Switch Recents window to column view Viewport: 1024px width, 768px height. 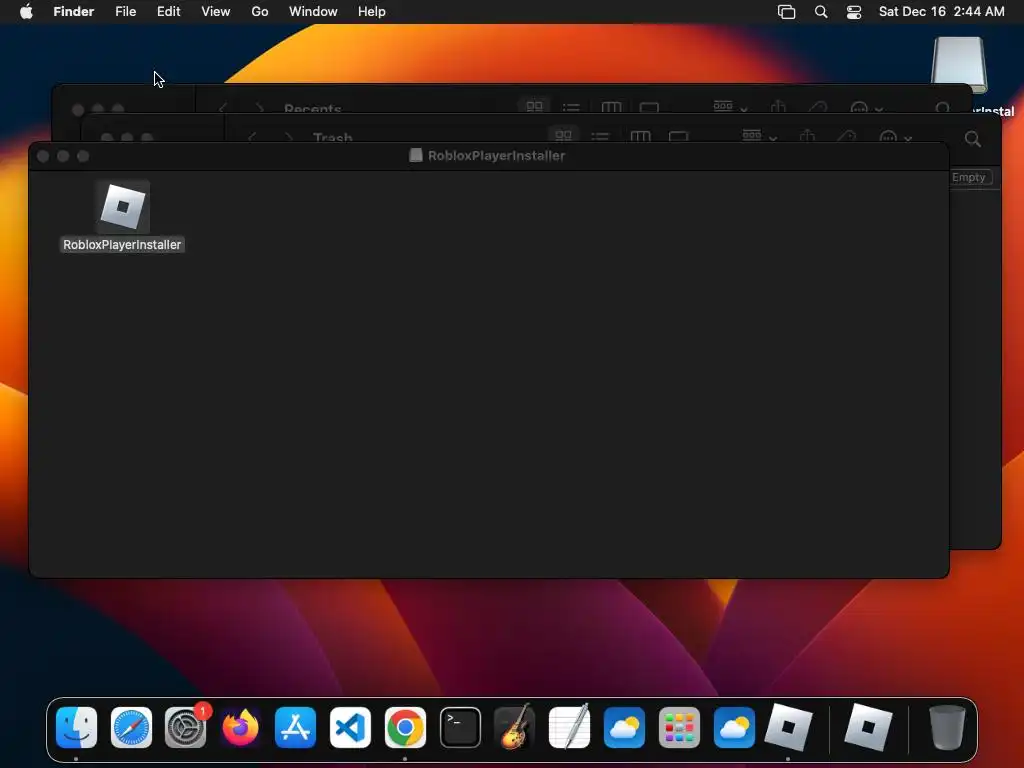click(x=611, y=106)
